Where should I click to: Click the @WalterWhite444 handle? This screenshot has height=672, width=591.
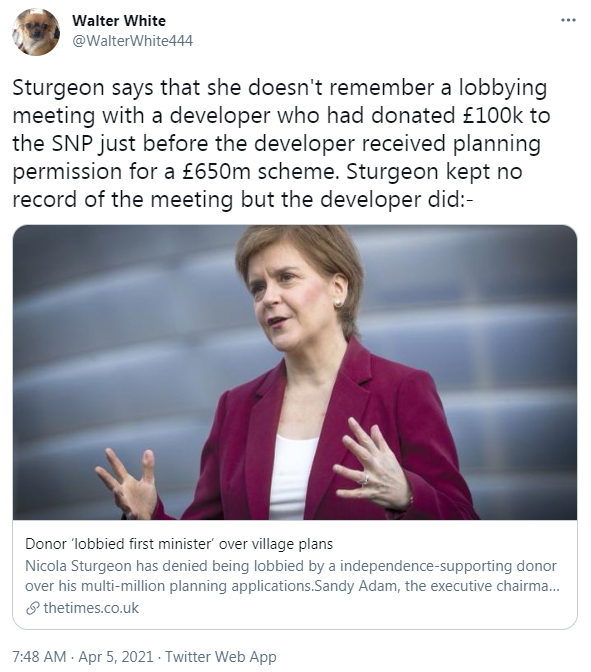pos(132,41)
